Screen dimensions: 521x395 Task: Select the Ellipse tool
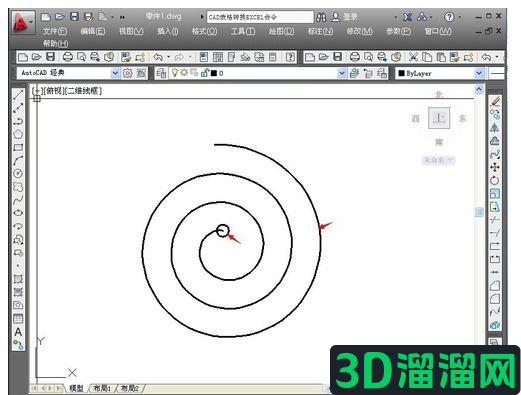pos(18,213)
